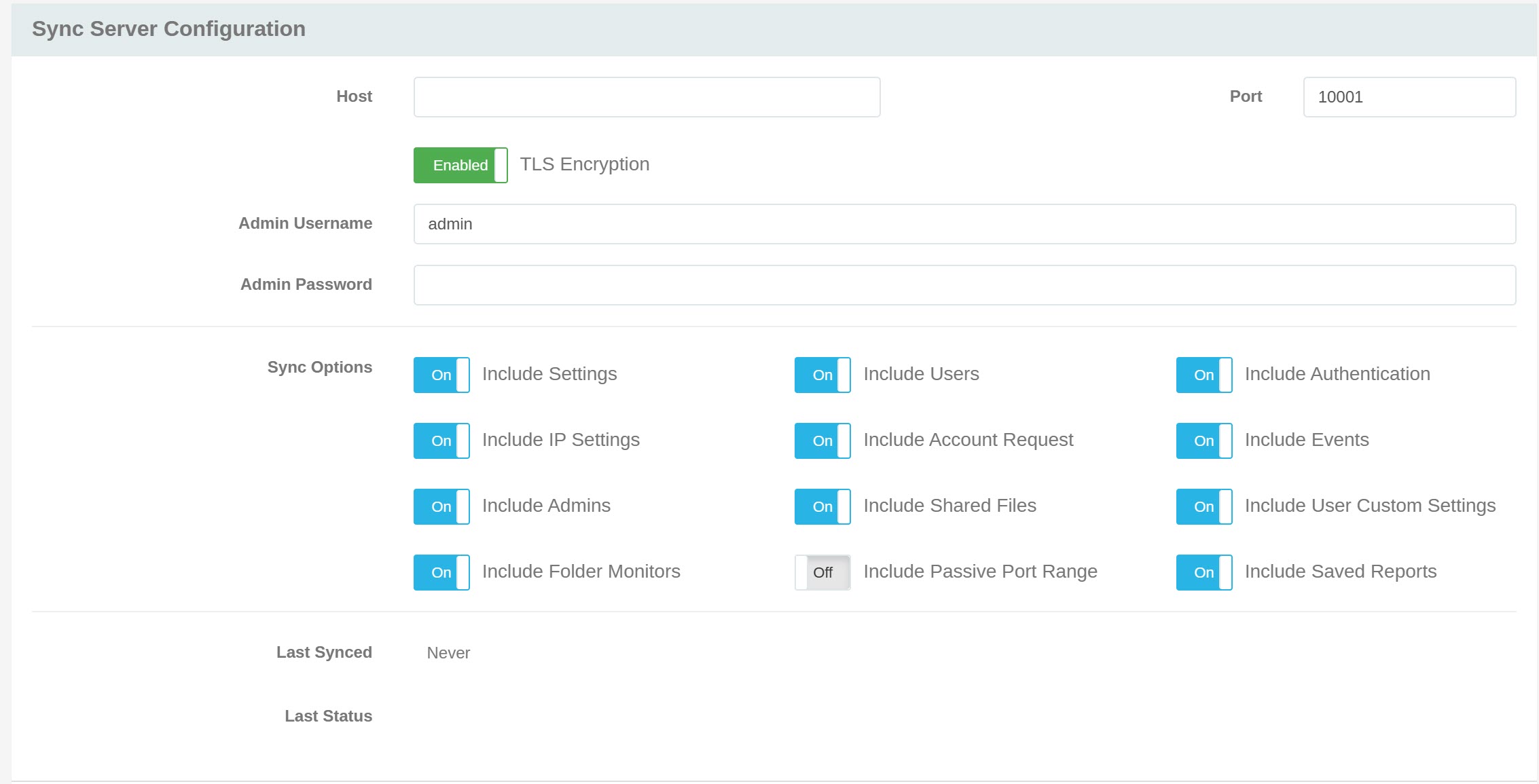Toggle the Include Account Request switch
Viewport: 1539px width, 784px height.
(x=822, y=441)
